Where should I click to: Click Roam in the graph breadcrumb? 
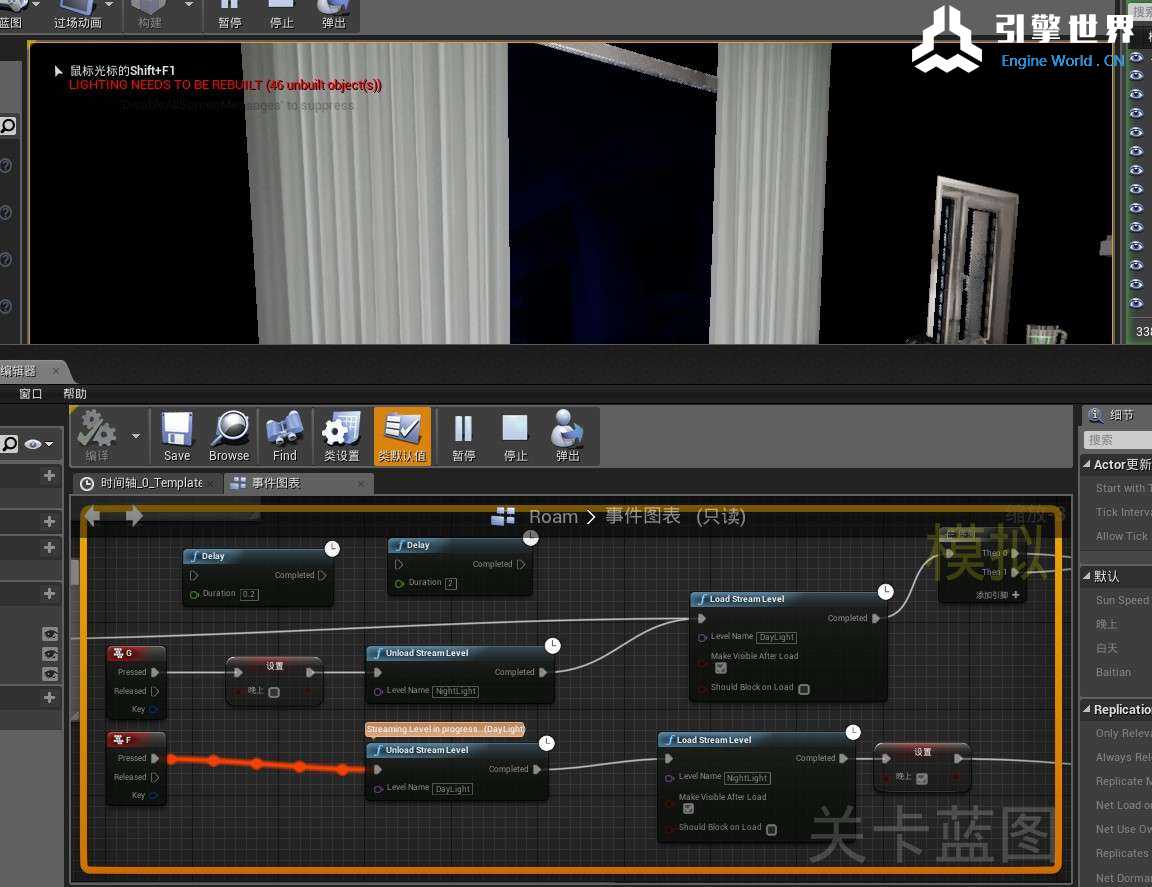click(553, 517)
